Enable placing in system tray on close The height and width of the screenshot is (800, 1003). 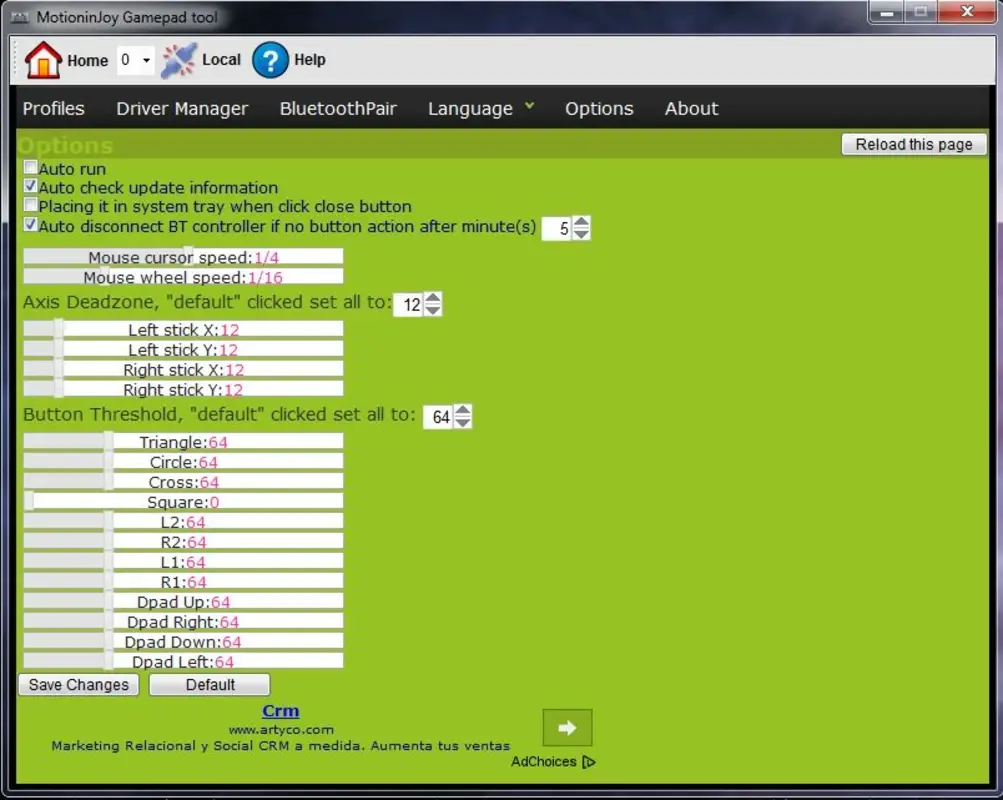[x=30, y=206]
